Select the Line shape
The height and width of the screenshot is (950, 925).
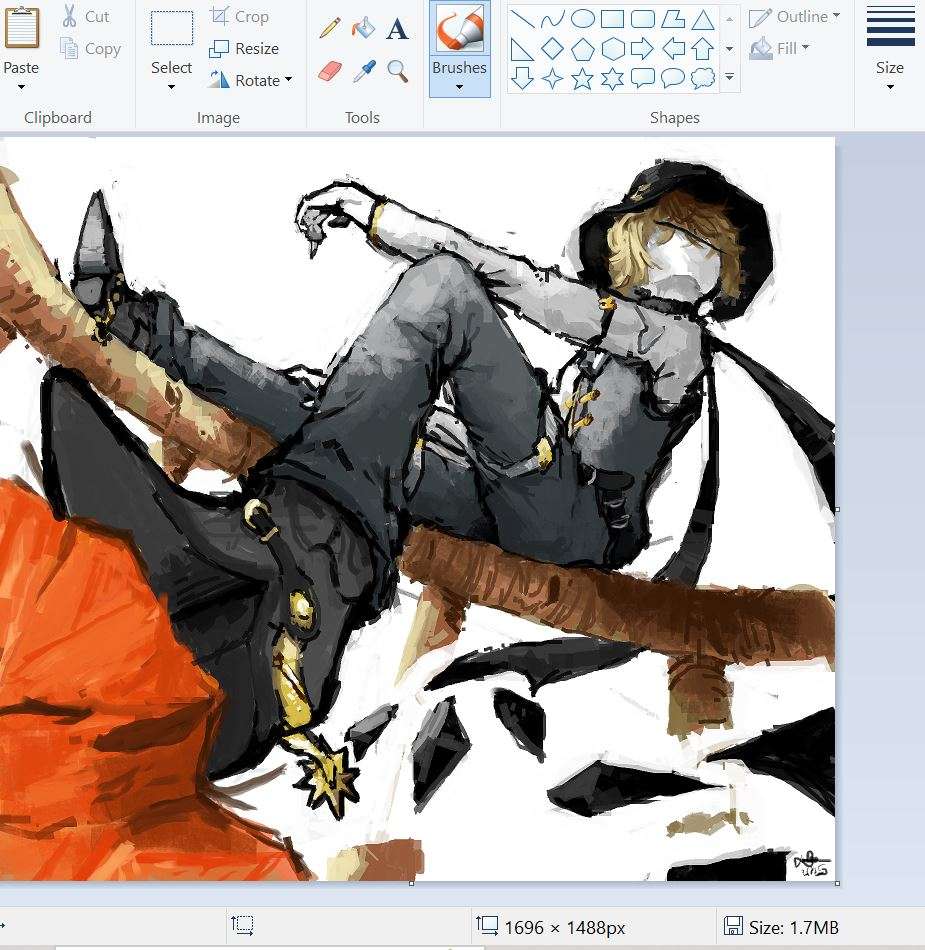[522, 19]
